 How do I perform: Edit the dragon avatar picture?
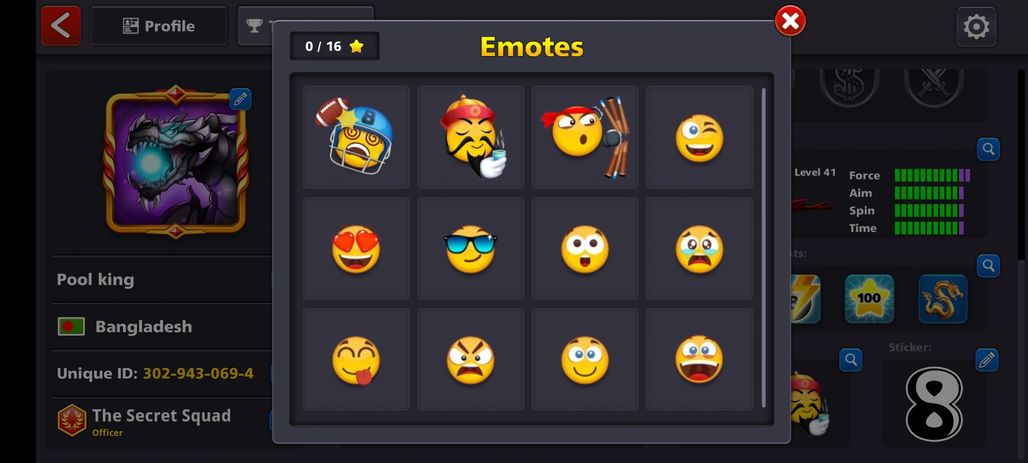pyautogui.click(x=241, y=99)
